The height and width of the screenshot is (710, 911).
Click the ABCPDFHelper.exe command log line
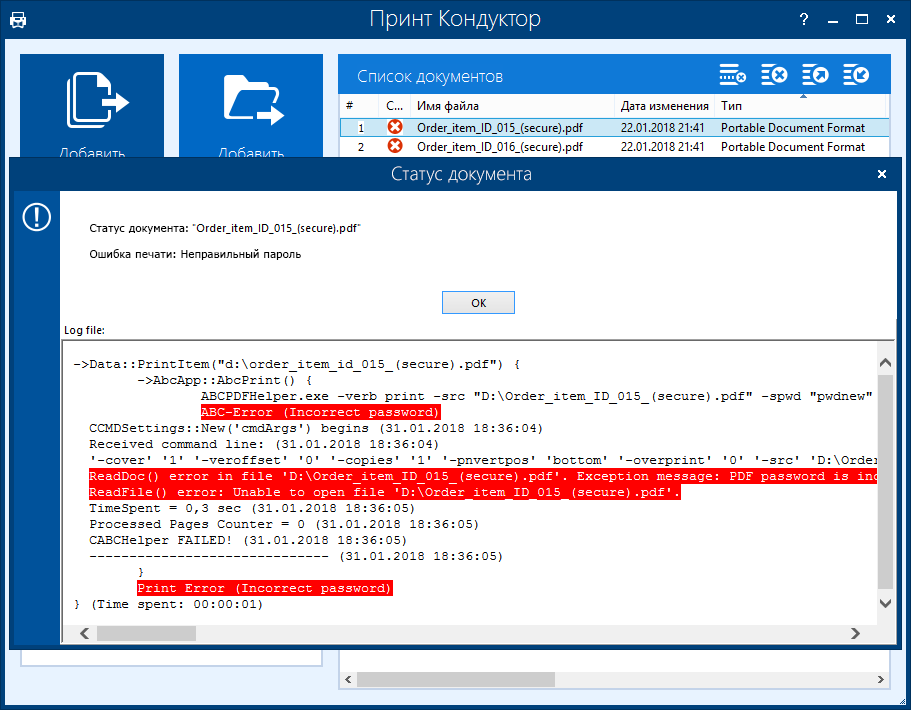point(537,396)
